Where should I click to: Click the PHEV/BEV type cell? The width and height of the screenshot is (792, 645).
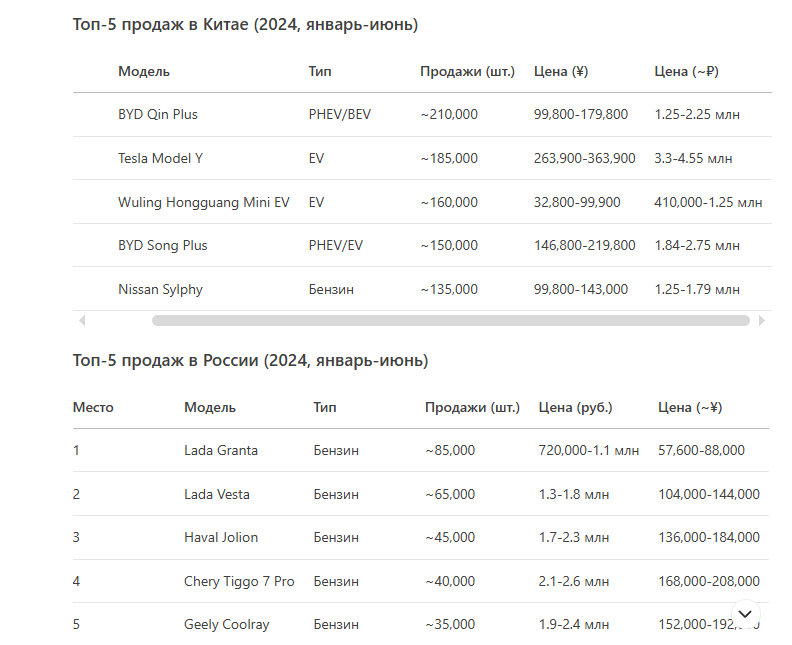[339, 114]
